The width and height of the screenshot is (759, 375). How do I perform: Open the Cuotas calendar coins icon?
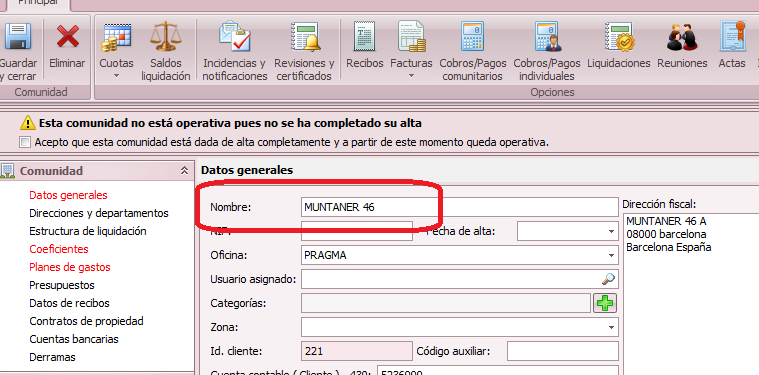click(116, 36)
